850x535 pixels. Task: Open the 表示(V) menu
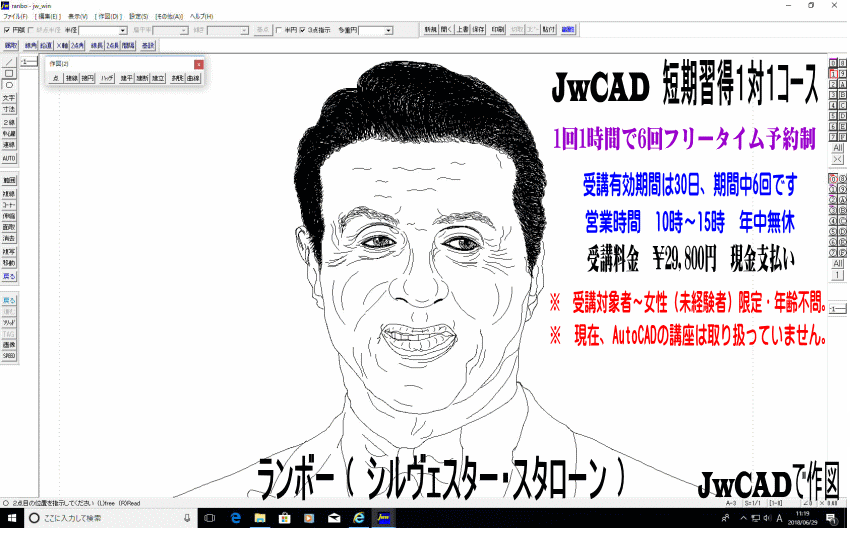(78, 17)
